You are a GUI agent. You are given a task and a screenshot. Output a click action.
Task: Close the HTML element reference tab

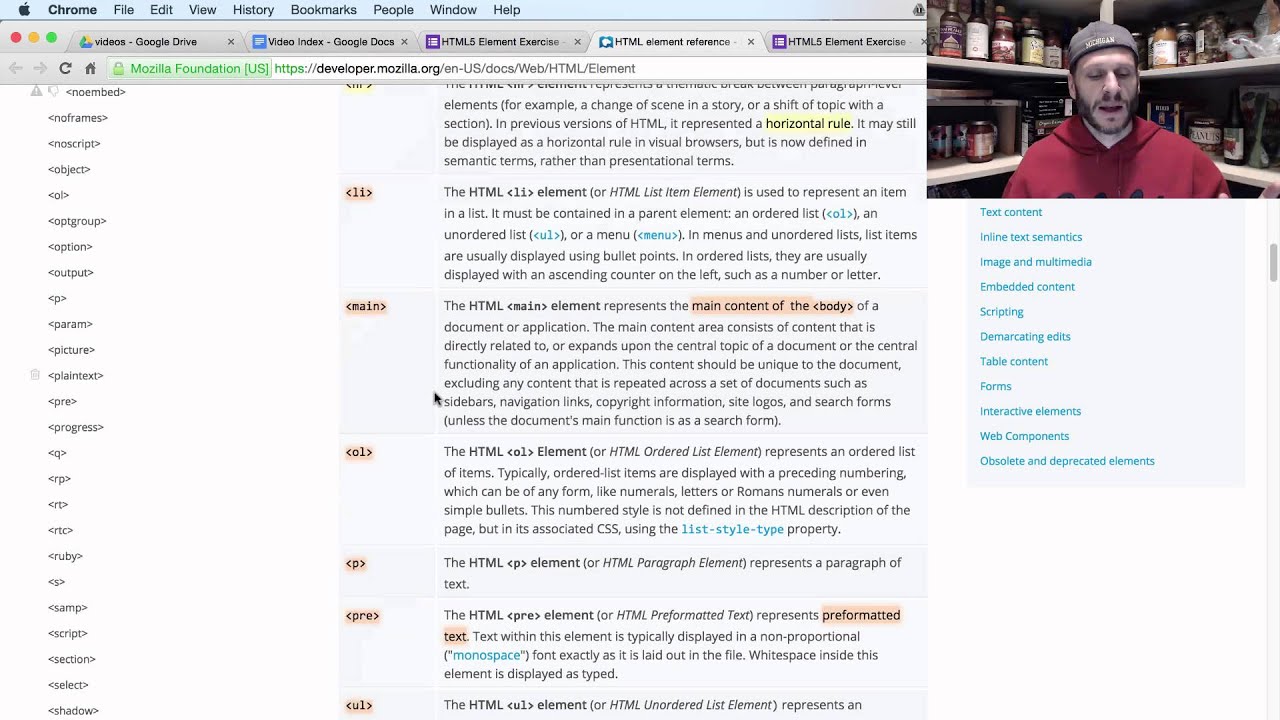(750, 42)
